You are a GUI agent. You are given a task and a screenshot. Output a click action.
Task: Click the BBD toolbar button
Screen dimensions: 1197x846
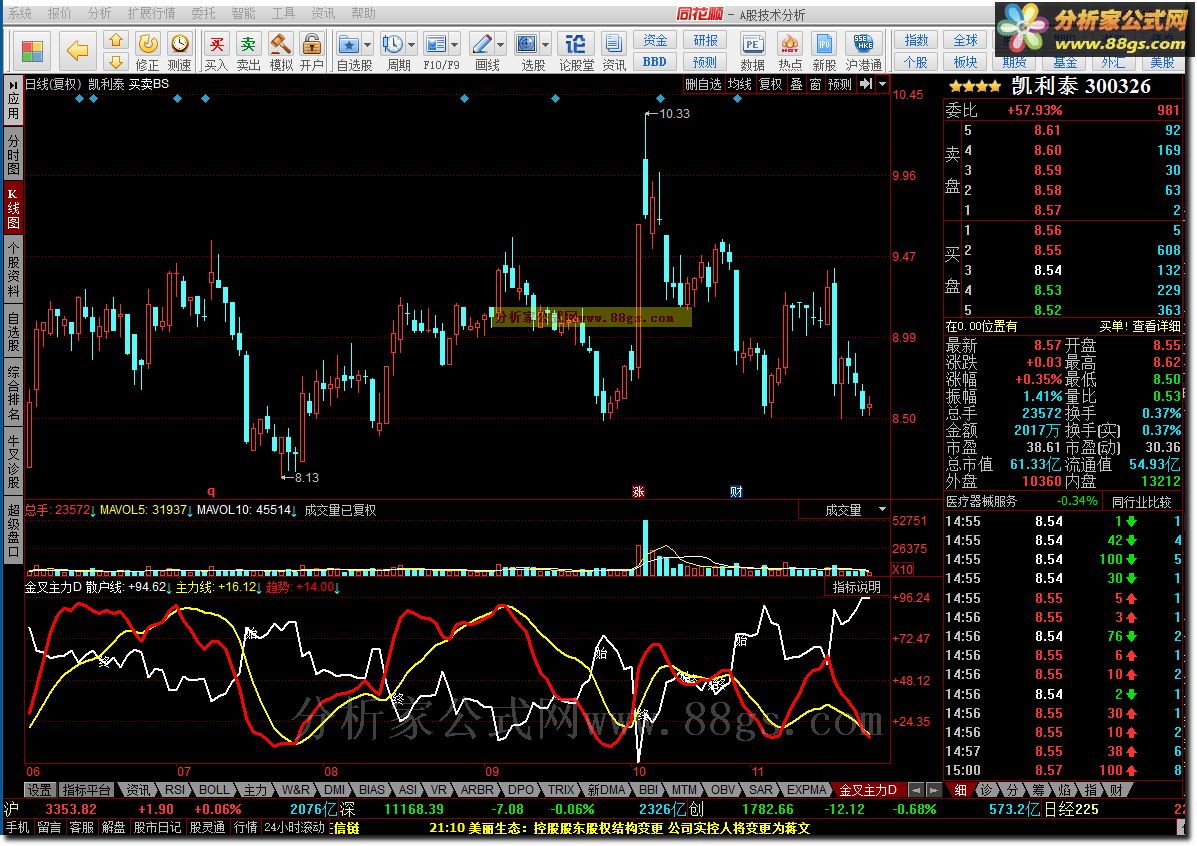click(655, 62)
